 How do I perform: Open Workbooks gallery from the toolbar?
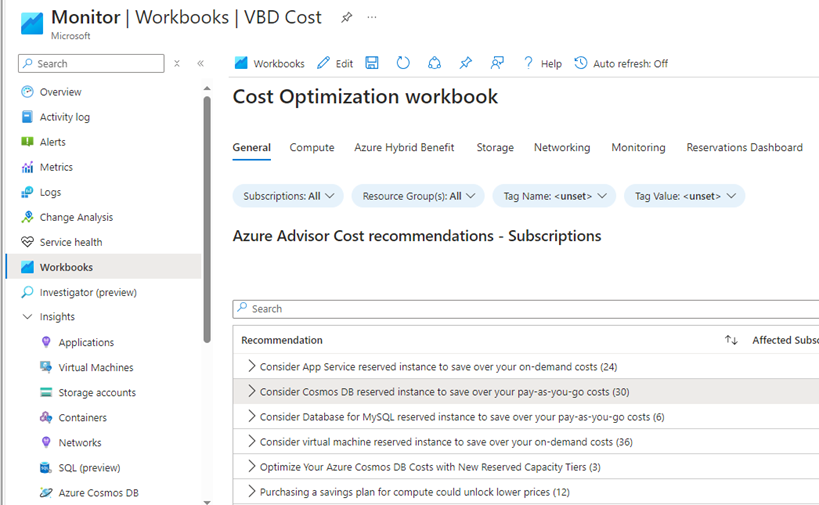[270, 64]
